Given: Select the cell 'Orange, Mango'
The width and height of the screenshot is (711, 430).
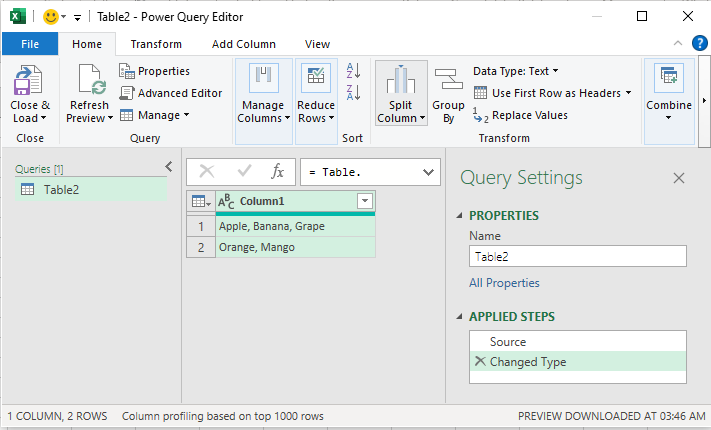Looking at the screenshot, I should pos(295,247).
